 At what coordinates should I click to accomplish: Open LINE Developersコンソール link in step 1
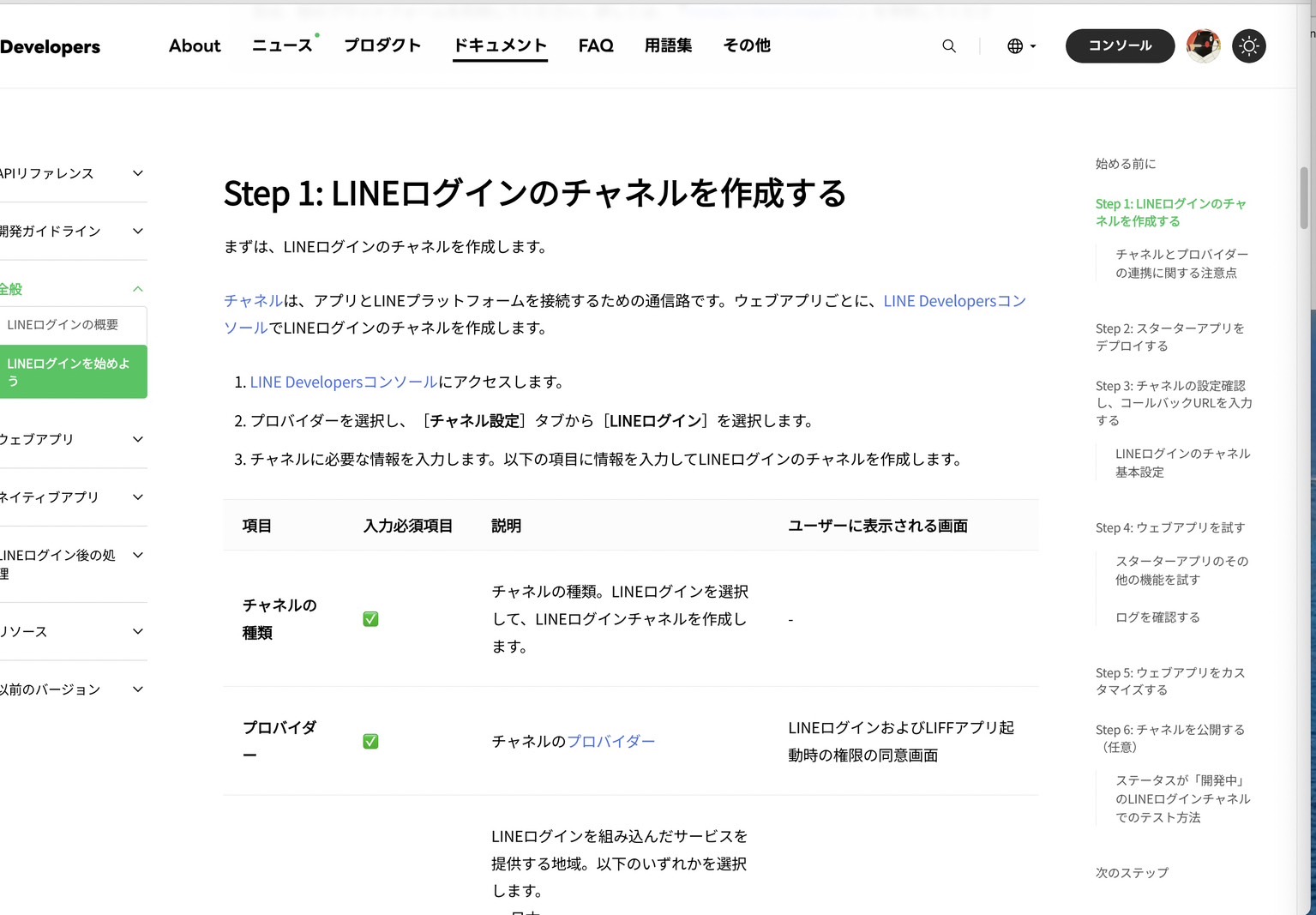coord(344,382)
